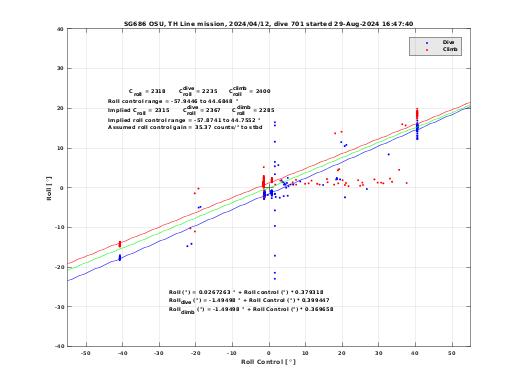Screen dimensions: 520x390
Task: Click the Roll dive fit equation text
Action: coord(249,301)
